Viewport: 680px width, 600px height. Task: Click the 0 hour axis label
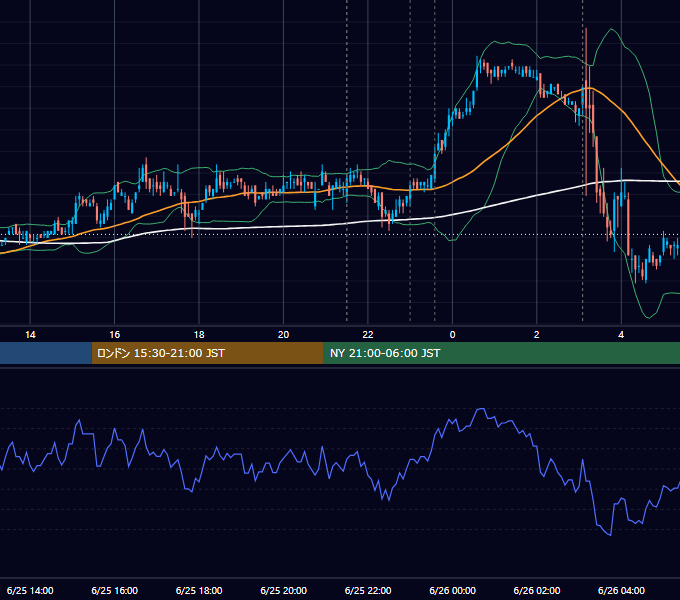[x=452, y=335]
